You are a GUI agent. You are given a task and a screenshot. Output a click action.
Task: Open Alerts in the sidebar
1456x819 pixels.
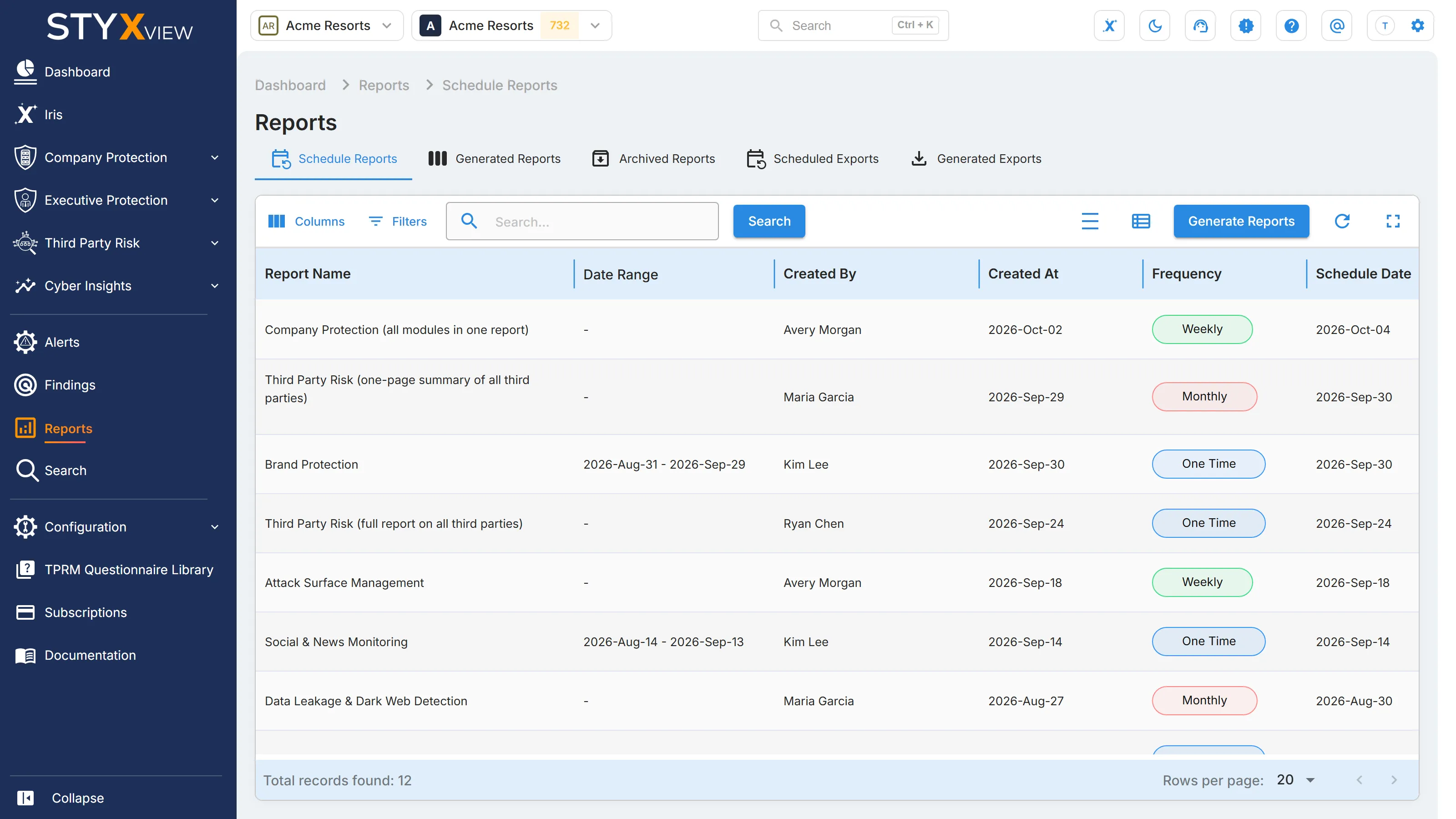tap(61, 342)
